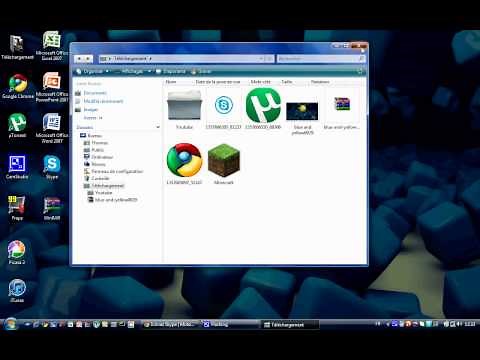This screenshot has height=360, width=480.
Task: Select the Minecraft grass block file
Action: (x=224, y=164)
